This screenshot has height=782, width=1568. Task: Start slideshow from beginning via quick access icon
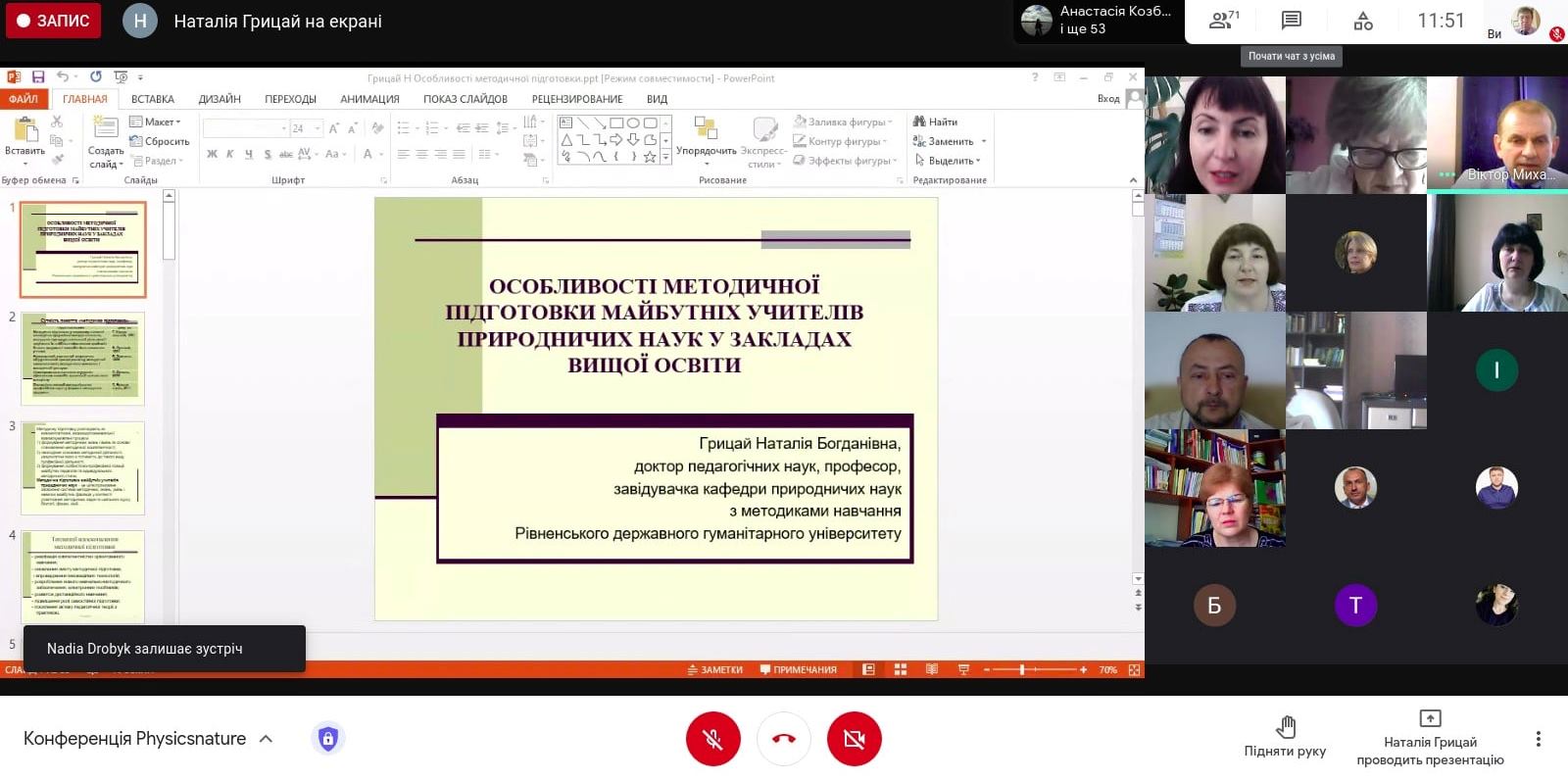121,76
